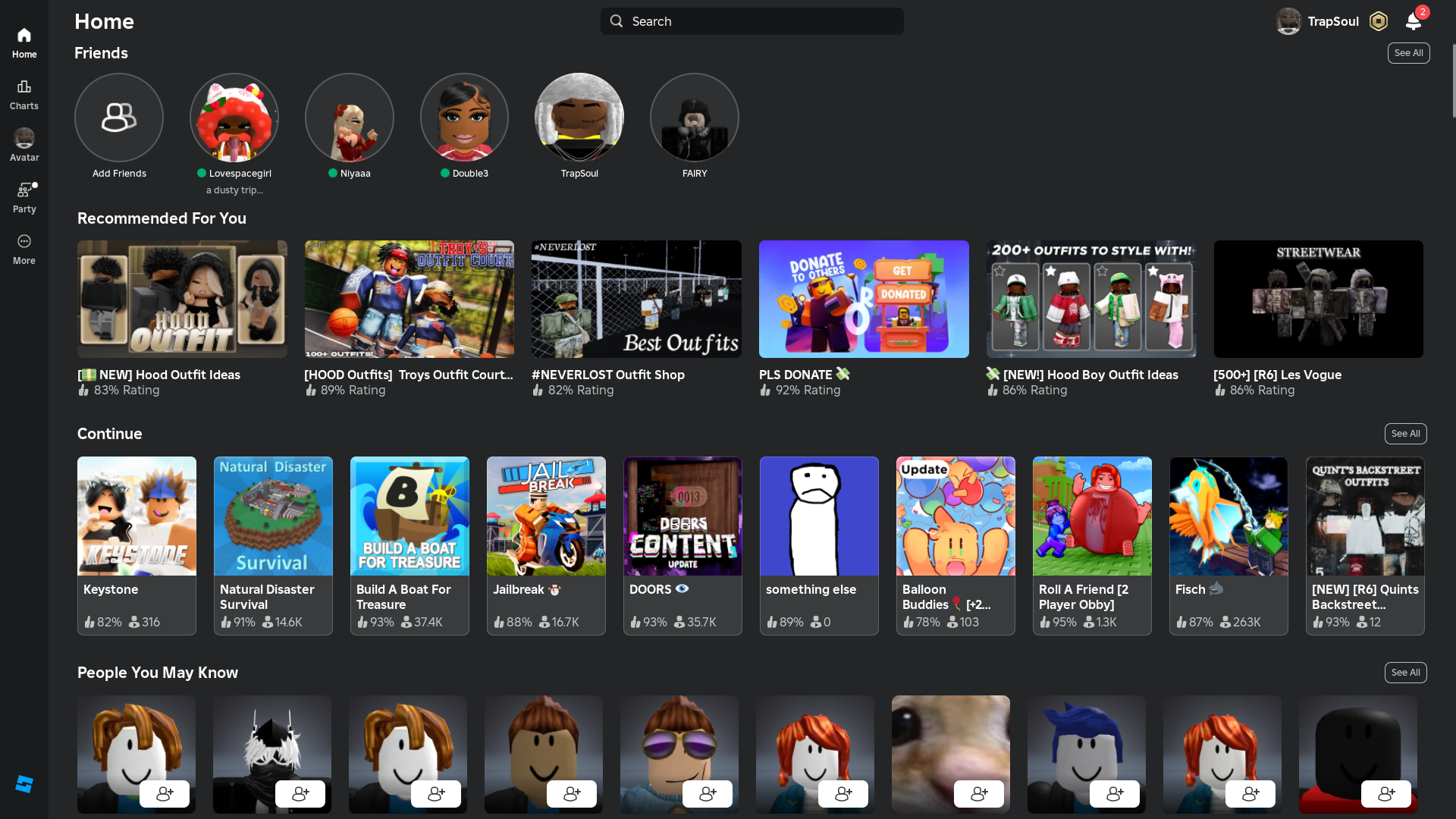Continue playing Keystone
Image resolution: width=1456 pixels, height=819 pixels.
pyautogui.click(x=136, y=545)
